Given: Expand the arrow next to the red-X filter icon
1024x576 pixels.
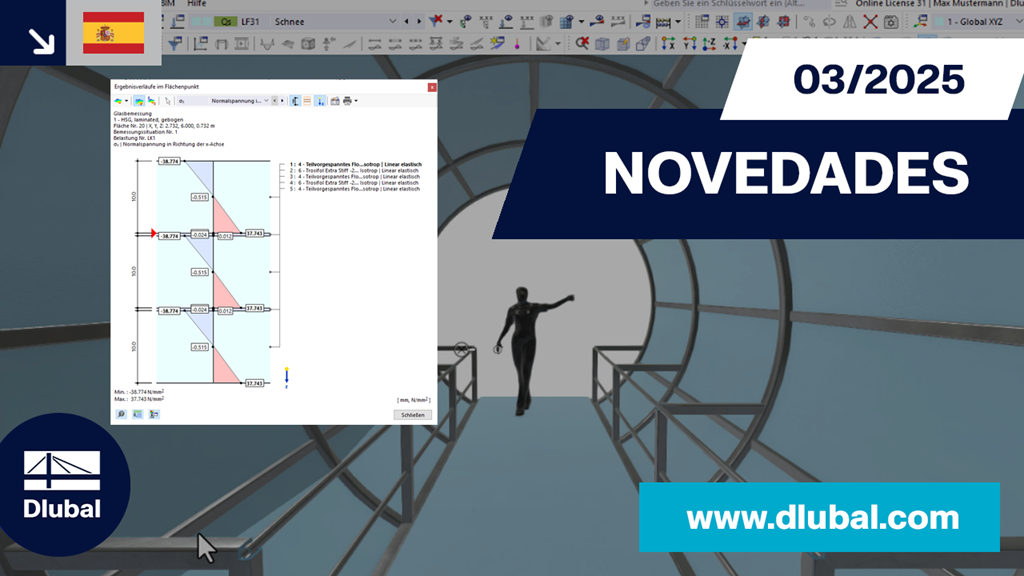Looking at the screenshot, I should [449, 22].
